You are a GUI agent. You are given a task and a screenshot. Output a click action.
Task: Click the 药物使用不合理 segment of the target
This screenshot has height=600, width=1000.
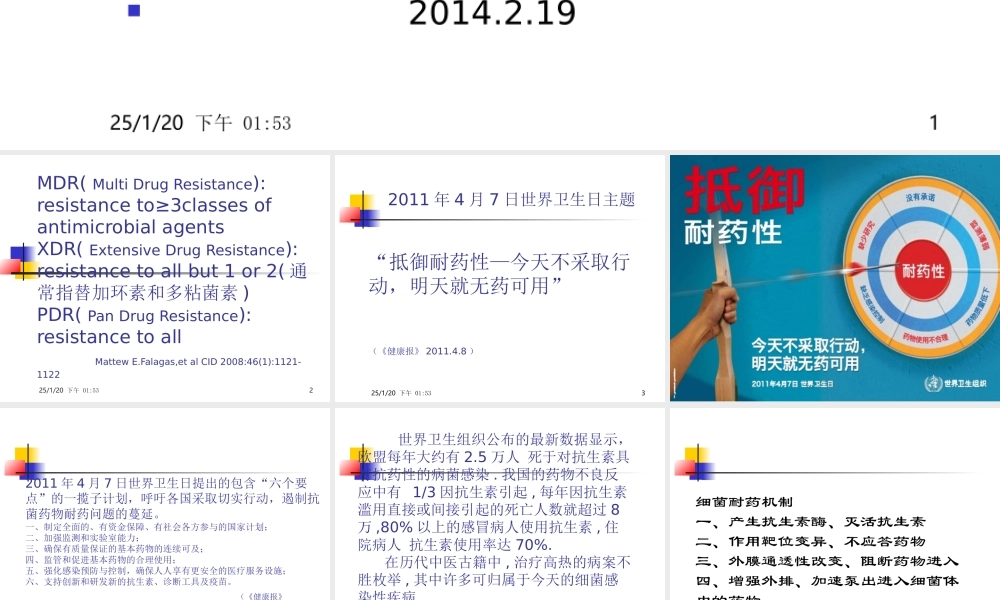pyautogui.click(x=925, y=339)
